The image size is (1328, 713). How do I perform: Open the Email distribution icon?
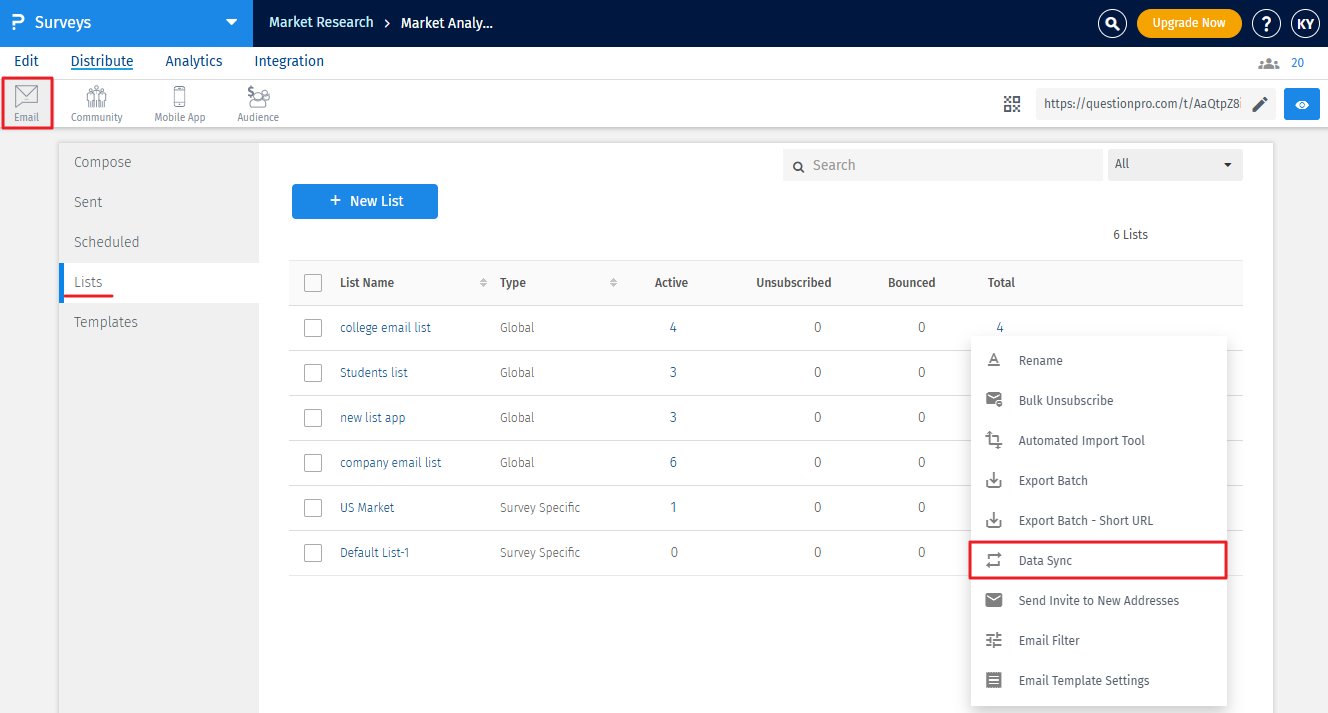click(x=27, y=103)
